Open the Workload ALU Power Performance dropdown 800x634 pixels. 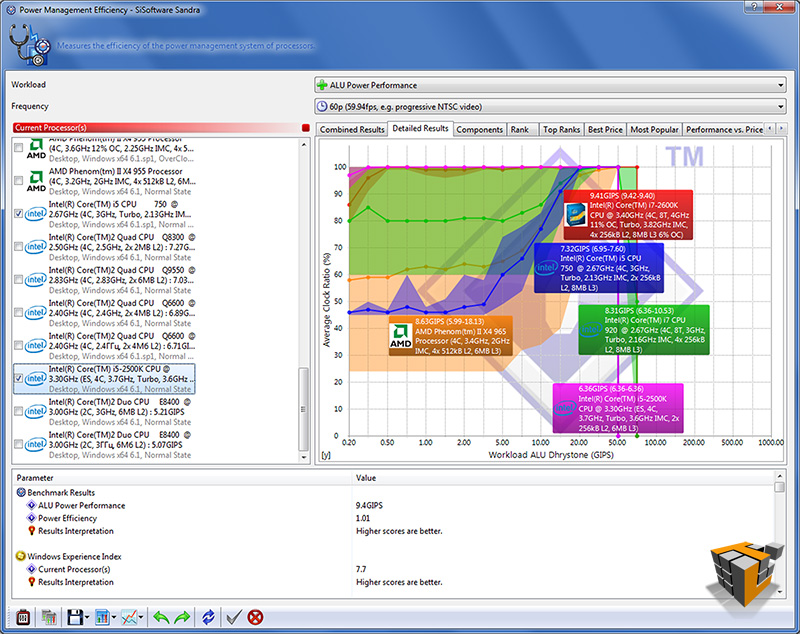click(x=550, y=85)
